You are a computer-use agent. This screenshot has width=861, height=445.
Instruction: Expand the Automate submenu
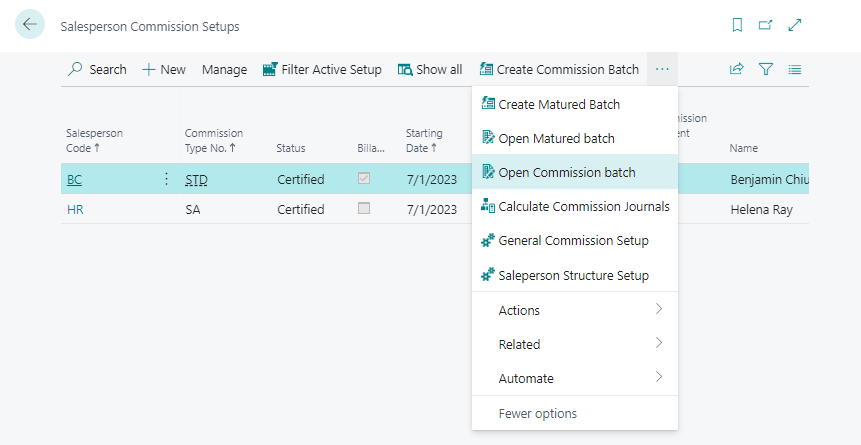coord(574,378)
